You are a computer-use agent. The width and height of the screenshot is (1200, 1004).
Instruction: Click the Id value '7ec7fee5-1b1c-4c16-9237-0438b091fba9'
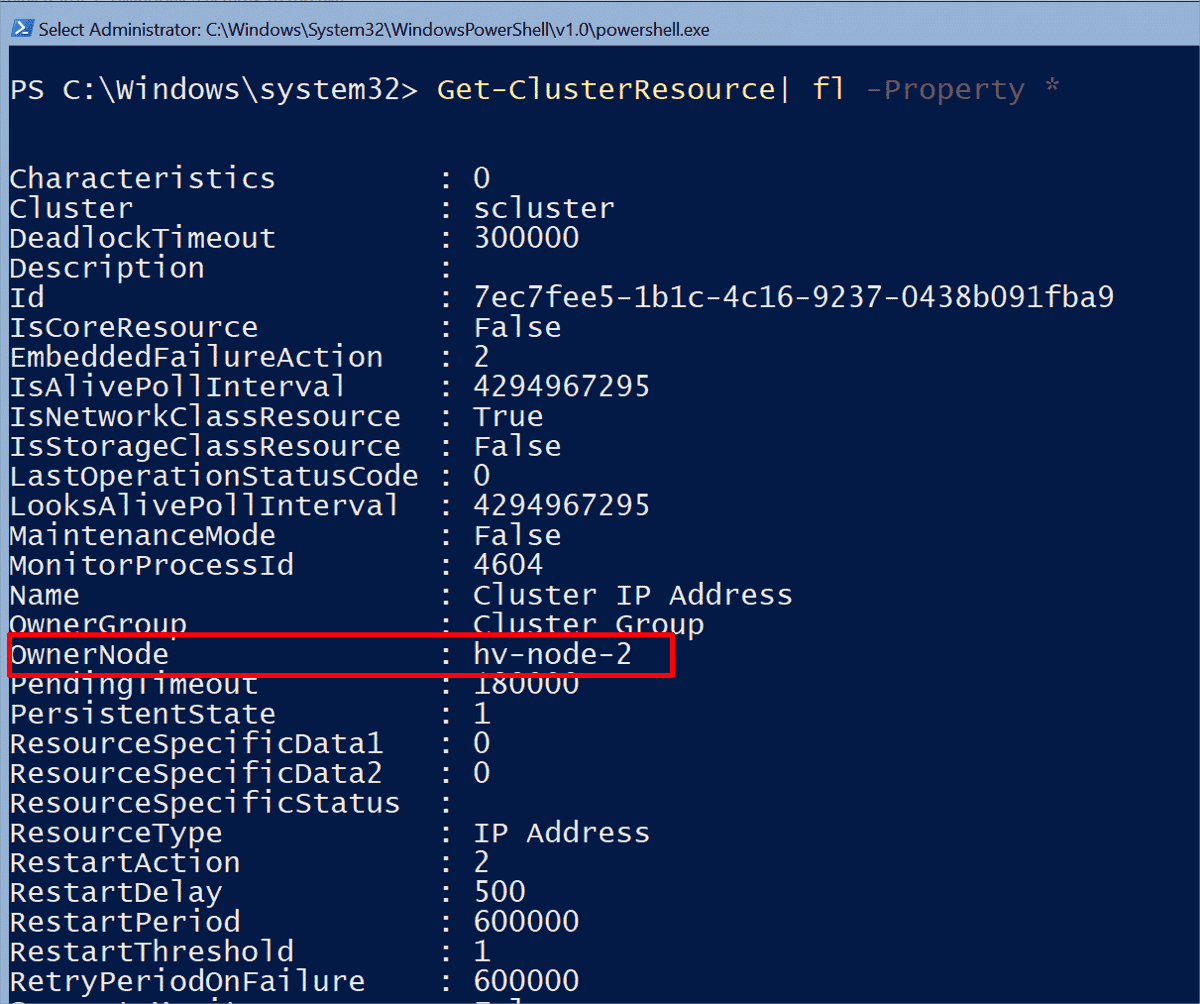(793, 297)
